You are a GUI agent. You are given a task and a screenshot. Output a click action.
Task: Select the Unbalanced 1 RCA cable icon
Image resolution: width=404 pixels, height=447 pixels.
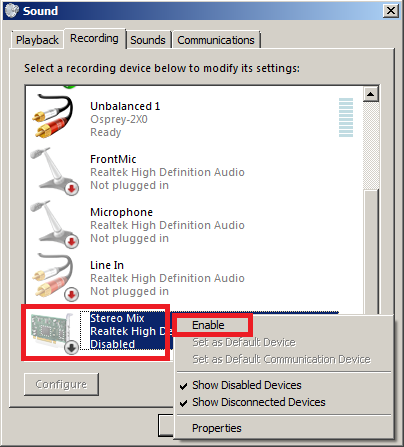click(53, 116)
